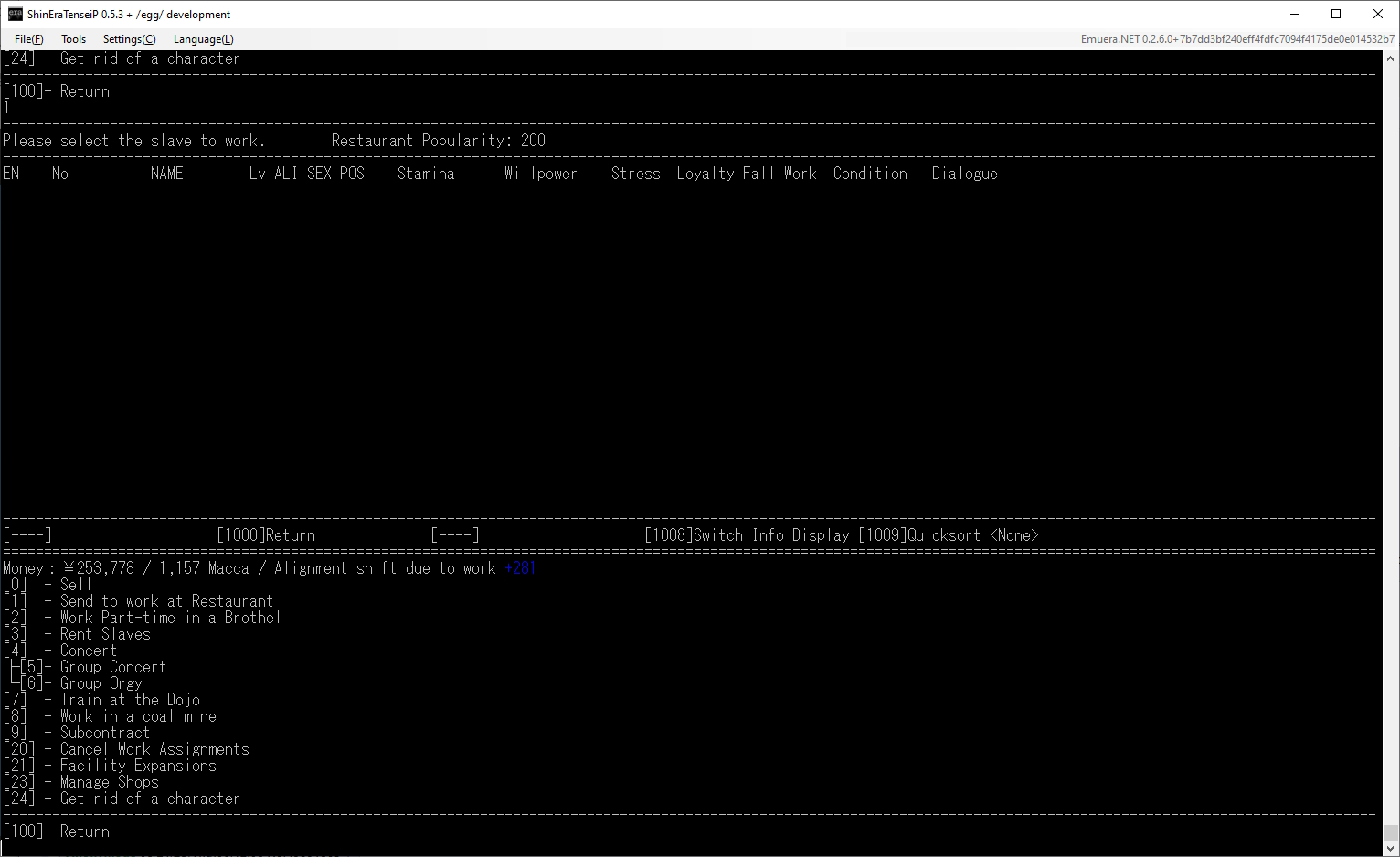Image resolution: width=1400 pixels, height=857 pixels.
Task: Open the Settings(C) menu
Action: [x=129, y=39]
